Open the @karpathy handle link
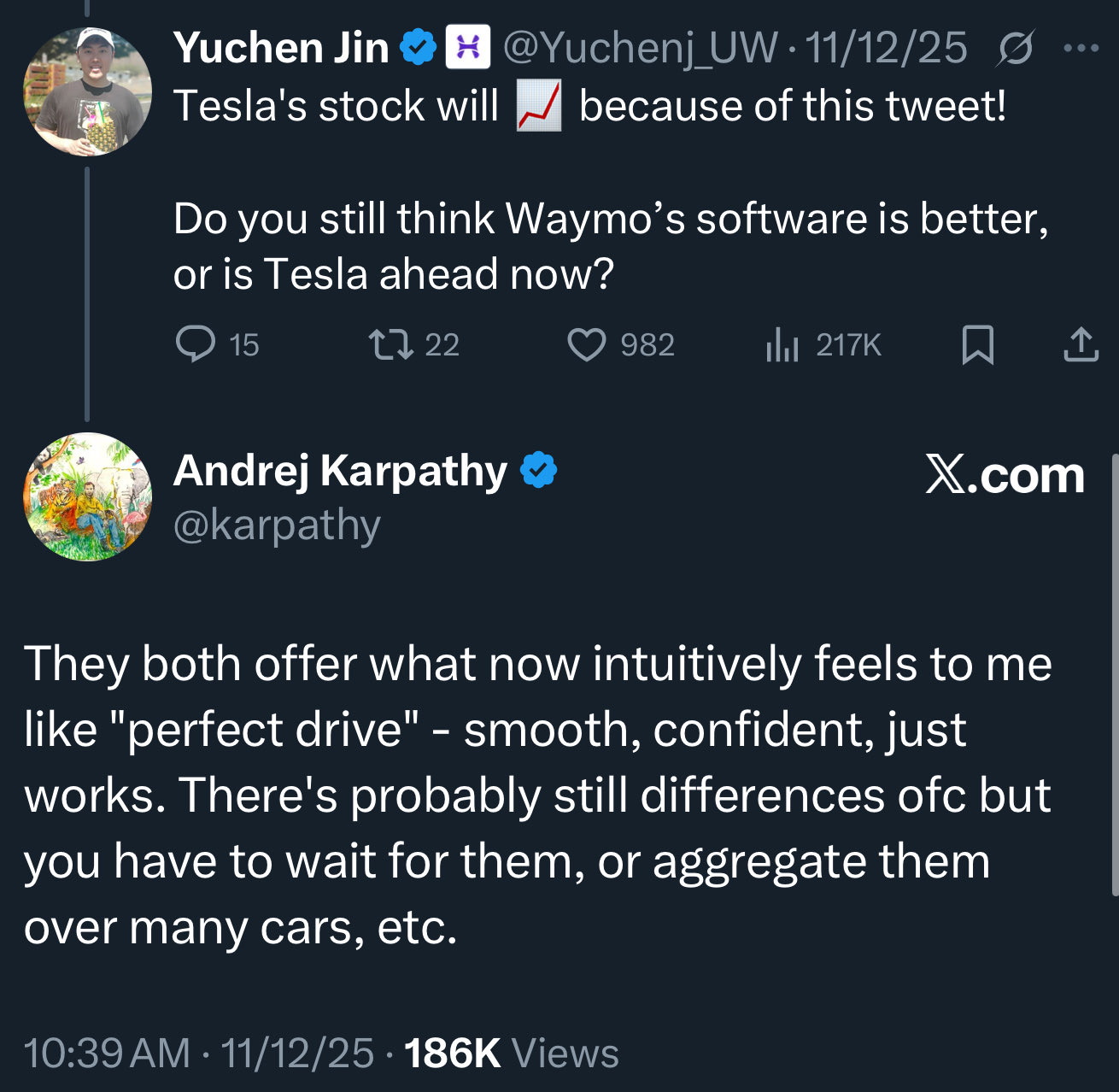 pos(277,525)
